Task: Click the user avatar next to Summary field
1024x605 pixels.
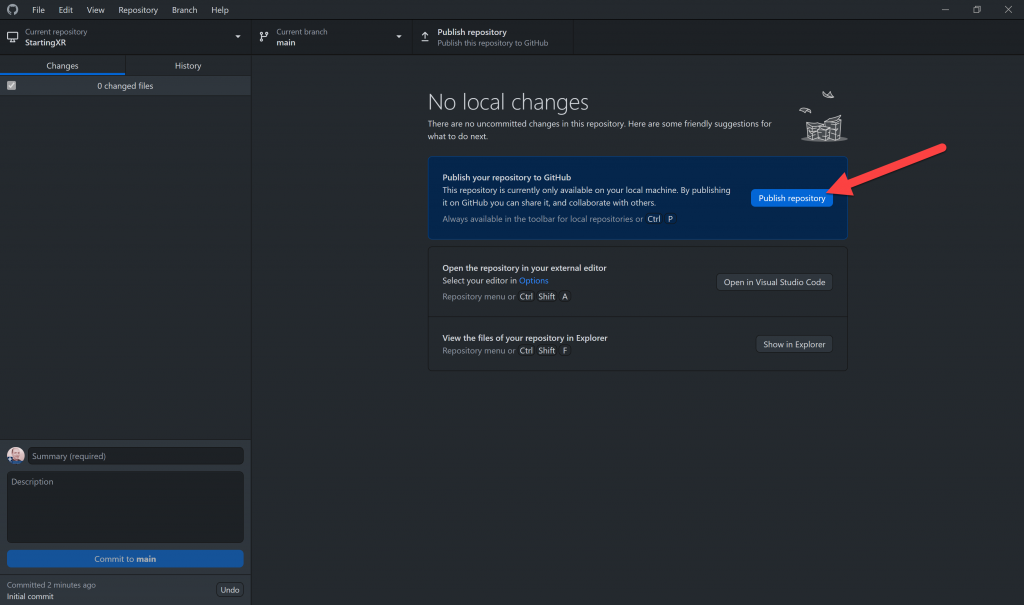Action: coord(16,455)
